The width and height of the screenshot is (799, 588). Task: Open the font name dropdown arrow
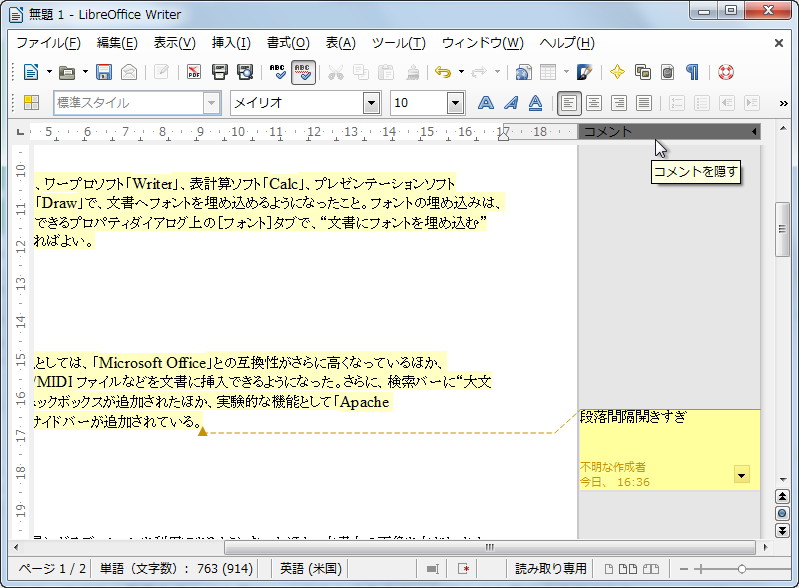[x=372, y=103]
